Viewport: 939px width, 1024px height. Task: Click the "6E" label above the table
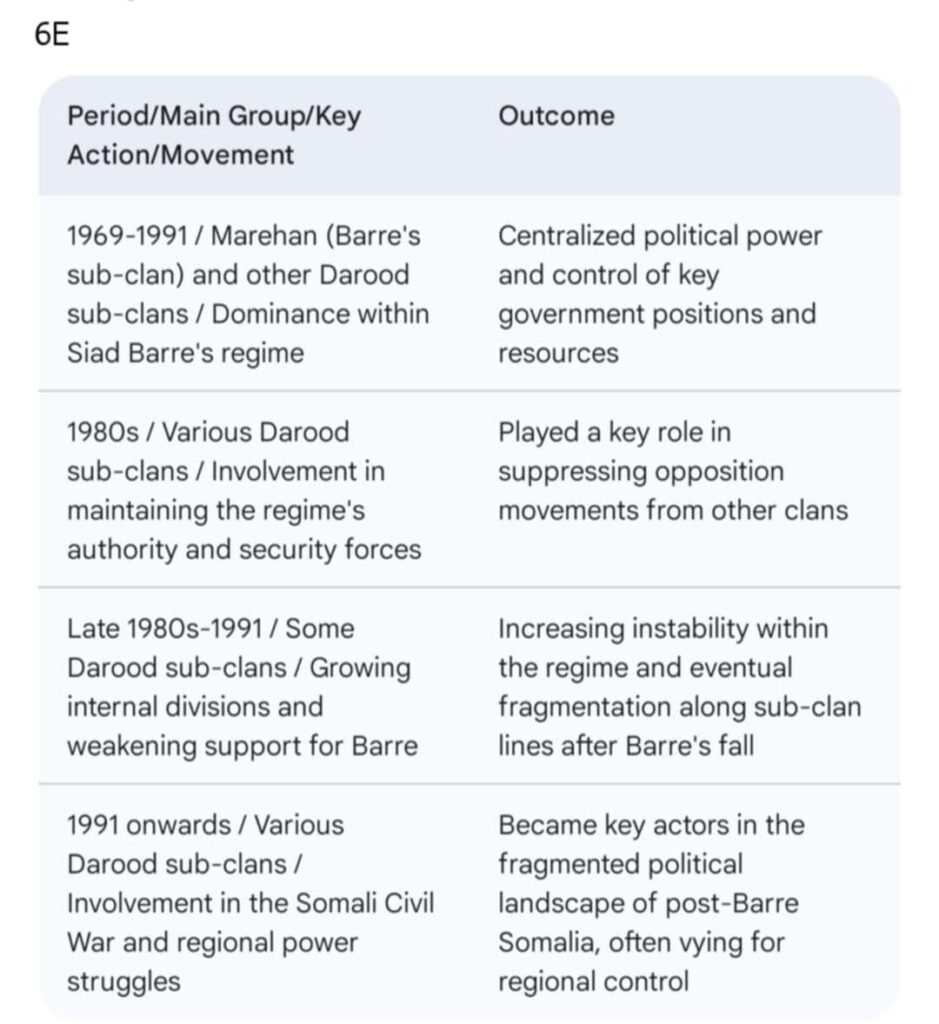tap(51, 36)
